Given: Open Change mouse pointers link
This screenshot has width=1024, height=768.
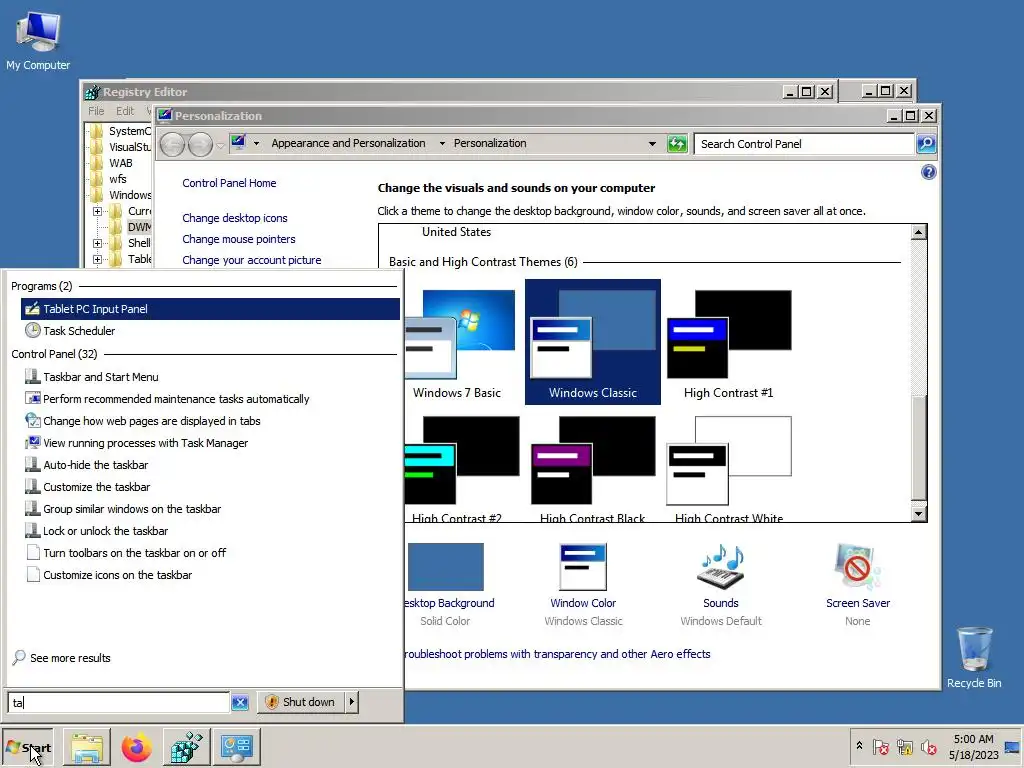Looking at the screenshot, I should [238, 239].
